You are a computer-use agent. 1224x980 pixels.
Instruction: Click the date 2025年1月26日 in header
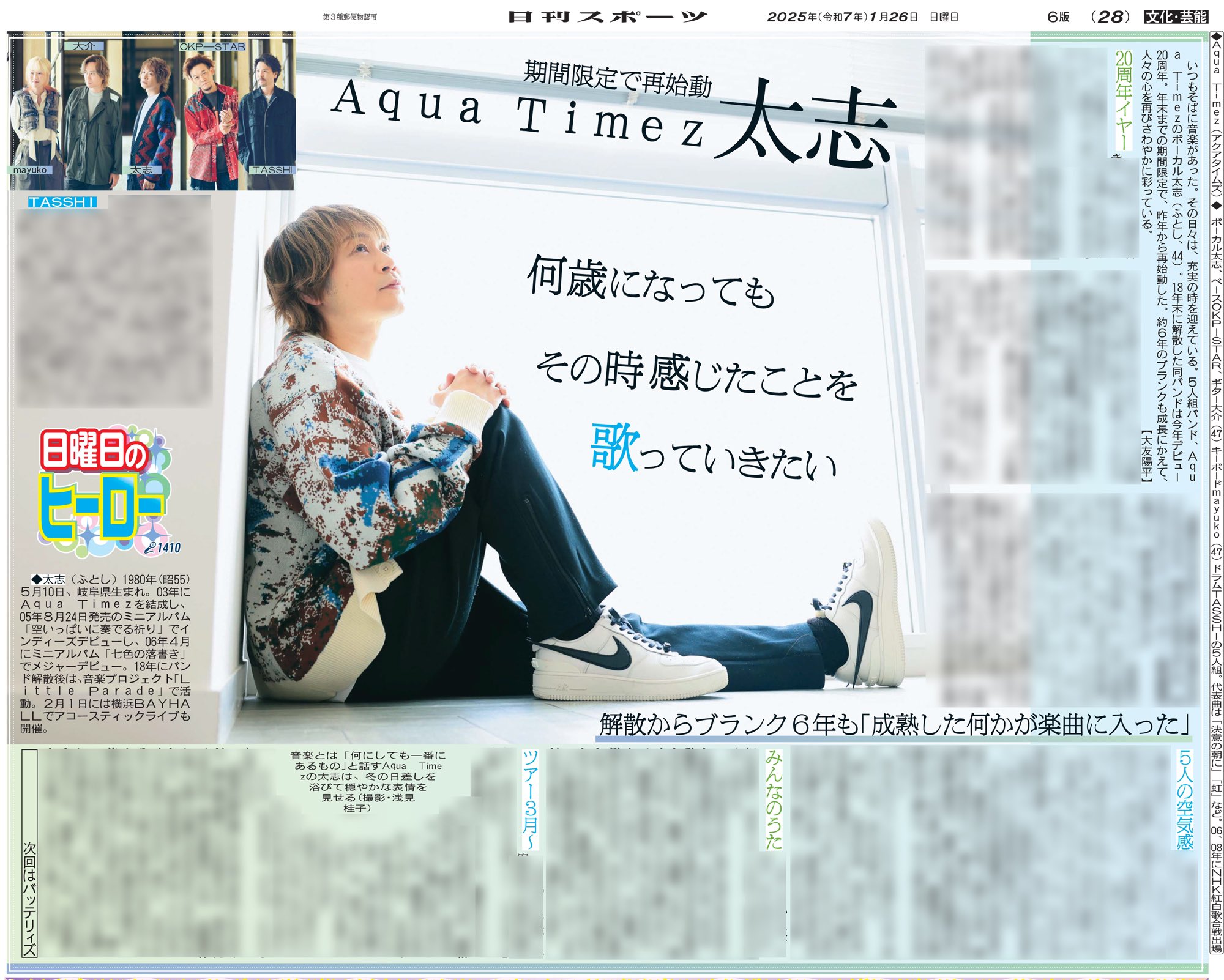[x=843, y=17]
